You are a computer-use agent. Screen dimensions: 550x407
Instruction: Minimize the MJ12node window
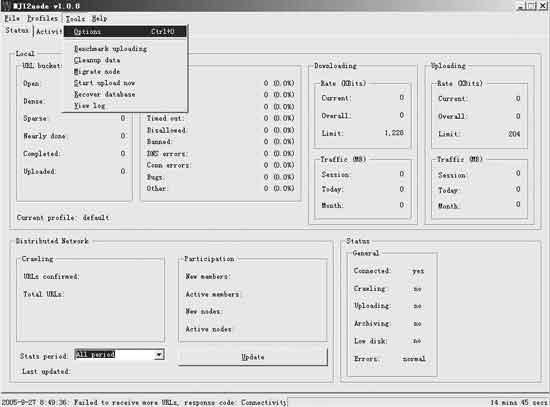pos(521,6)
